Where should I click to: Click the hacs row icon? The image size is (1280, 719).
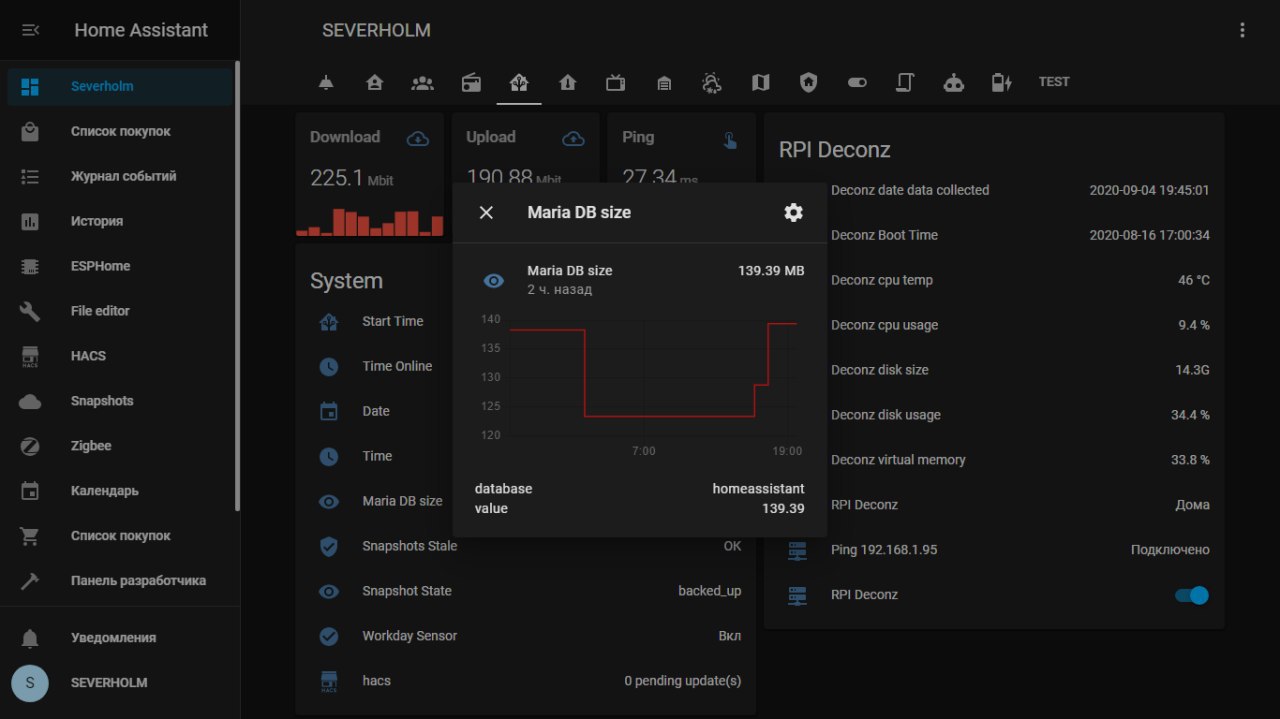tap(329, 682)
